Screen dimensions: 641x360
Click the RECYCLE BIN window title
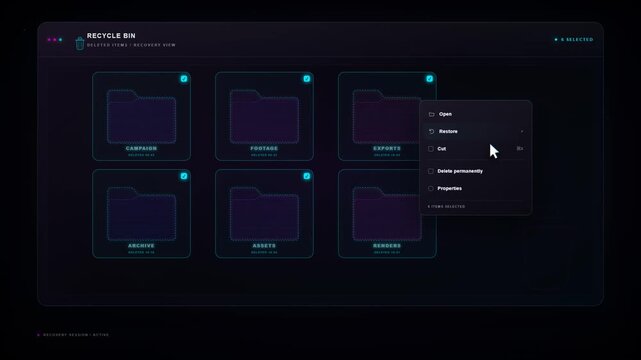coord(111,36)
